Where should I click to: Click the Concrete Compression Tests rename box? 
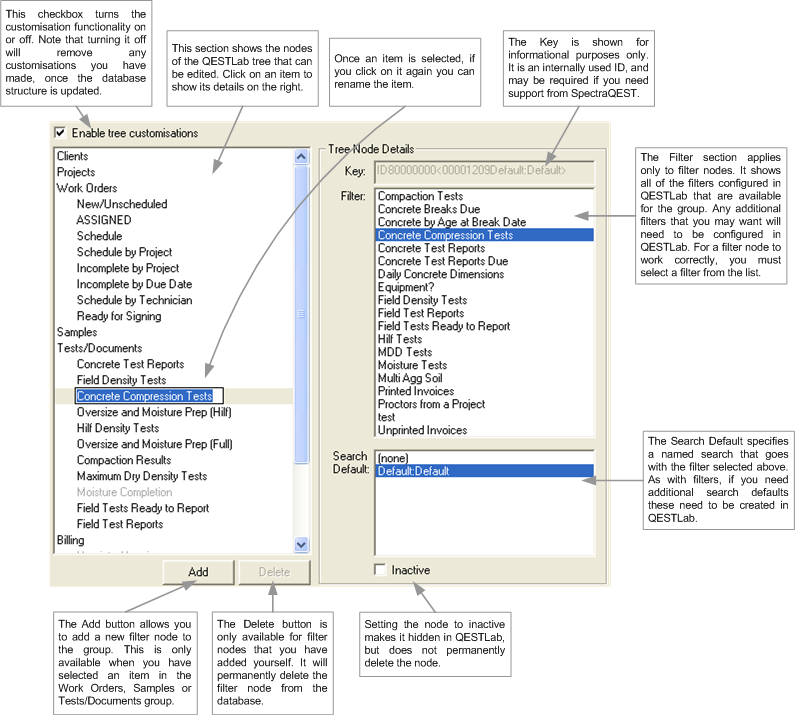click(x=149, y=396)
